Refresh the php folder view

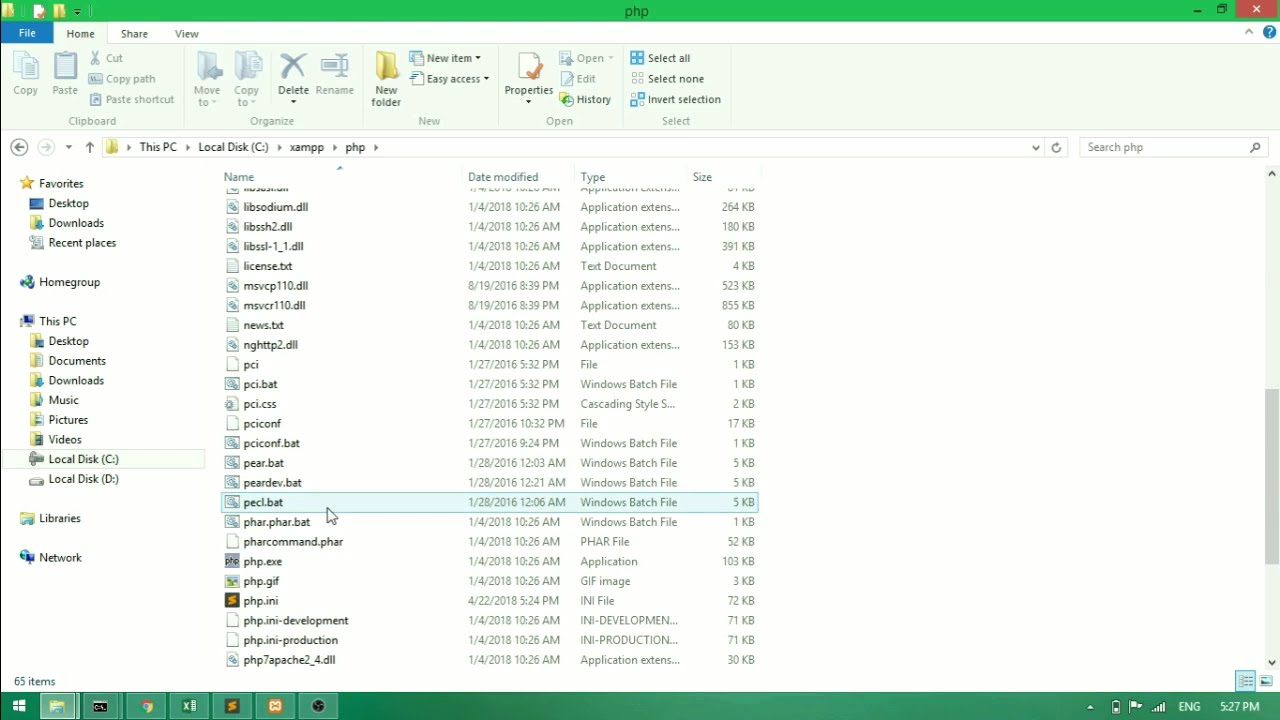[x=1056, y=147]
